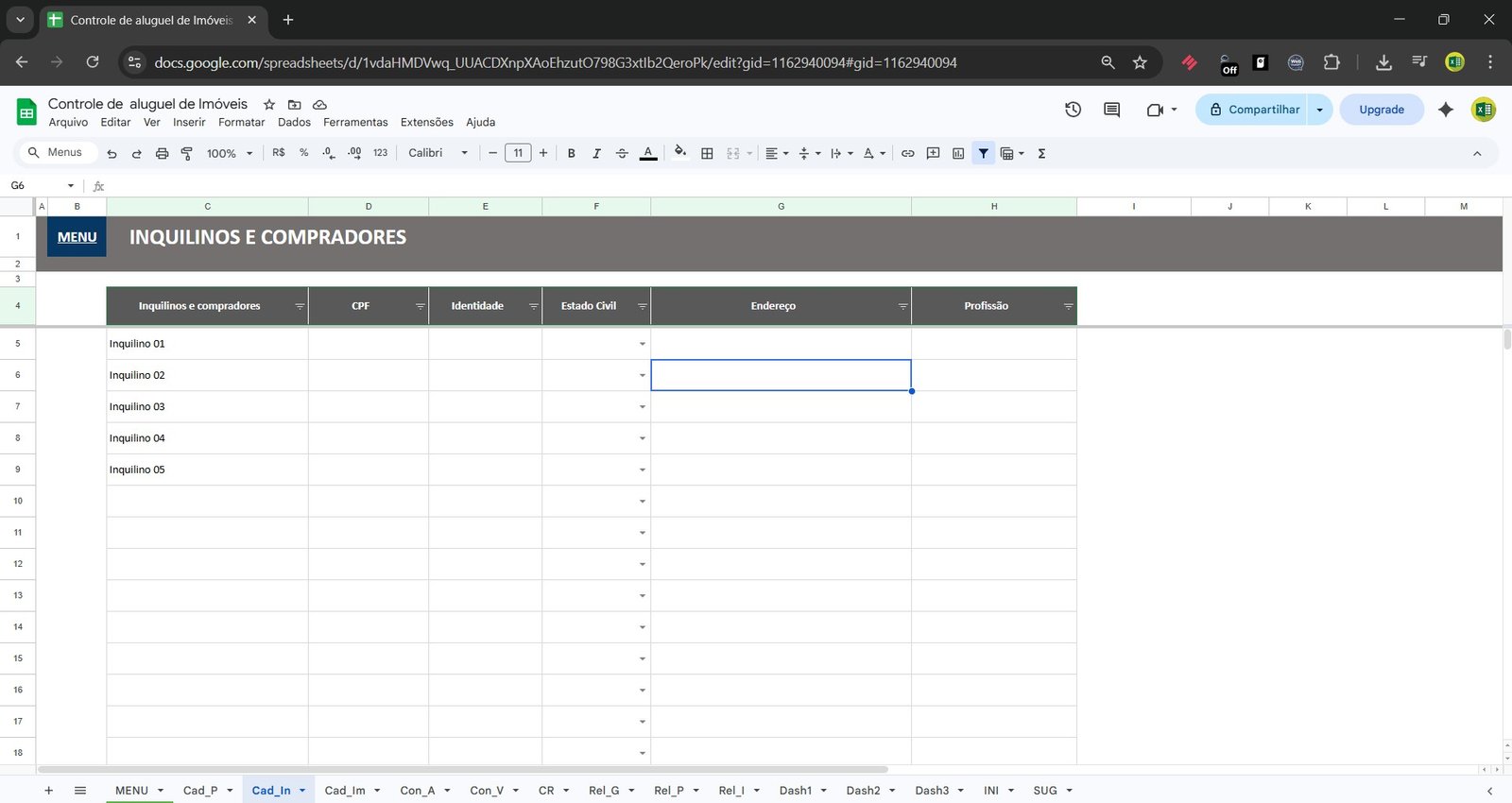Click the font size input field
Viewport: 1512px width, 803px height.
click(x=518, y=153)
